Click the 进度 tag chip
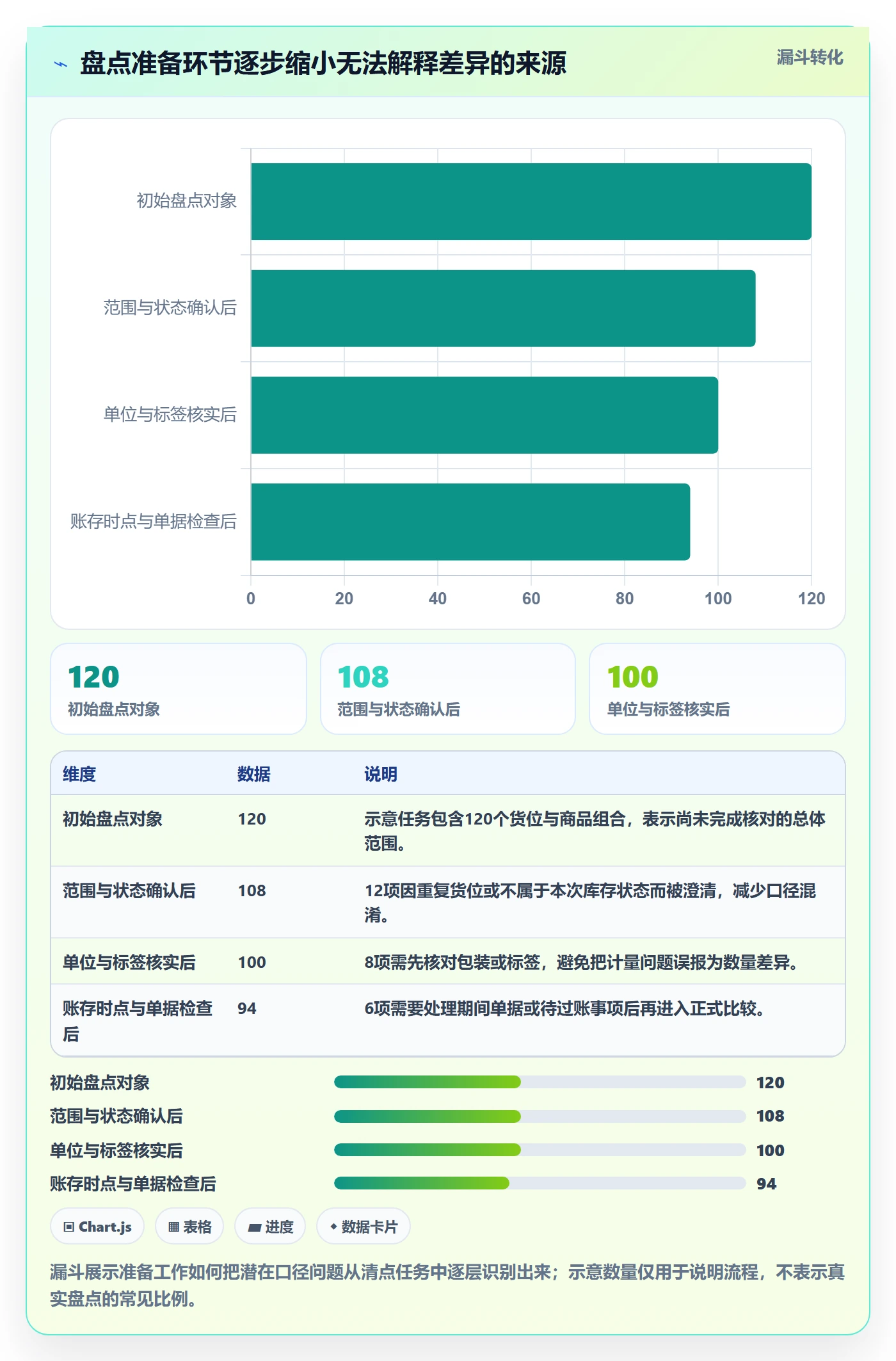The width and height of the screenshot is (896, 1361). pyautogui.click(x=270, y=1227)
